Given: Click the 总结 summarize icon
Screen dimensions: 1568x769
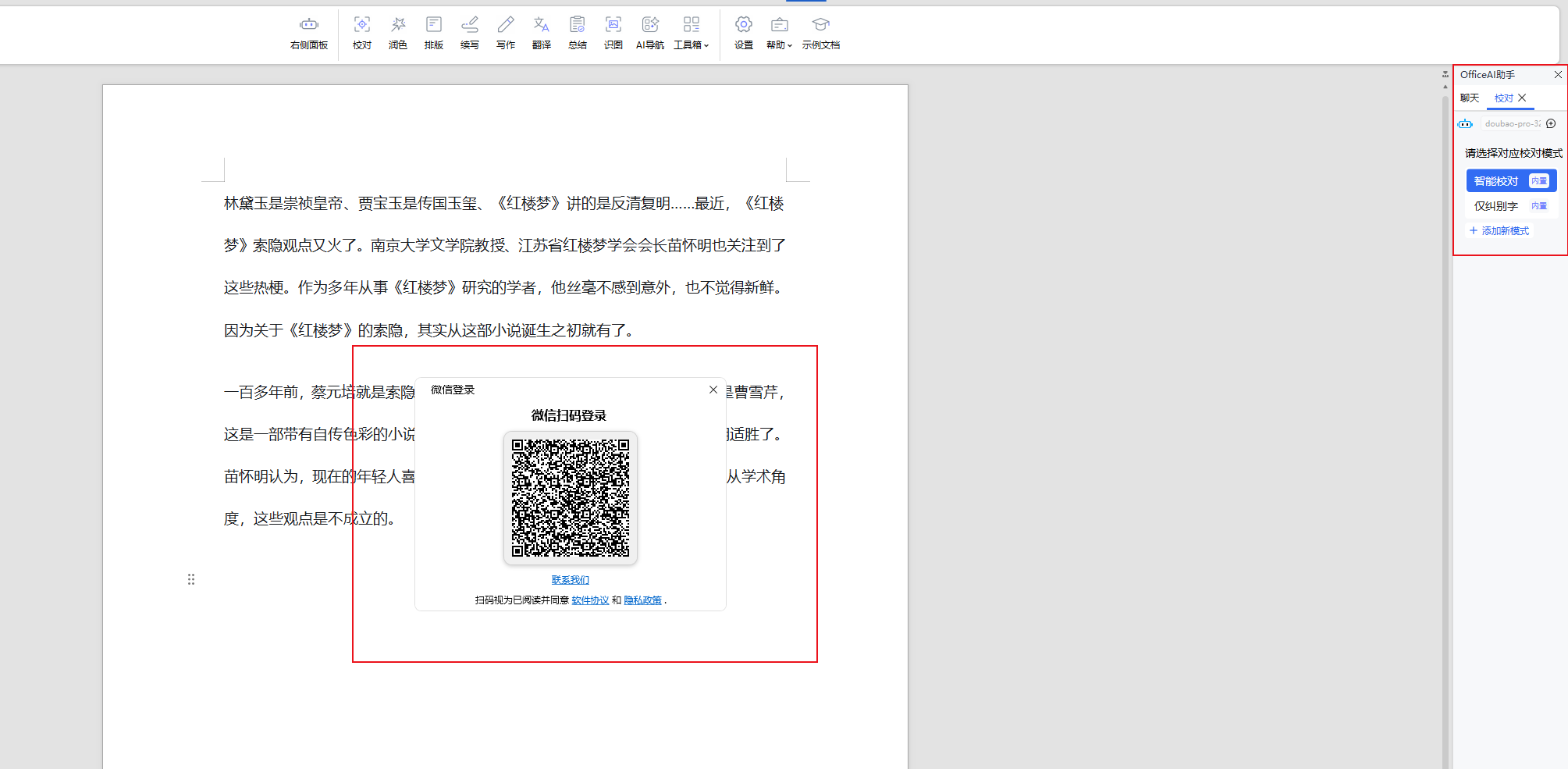Looking at the screenshot, I should [x=578, y=33].
